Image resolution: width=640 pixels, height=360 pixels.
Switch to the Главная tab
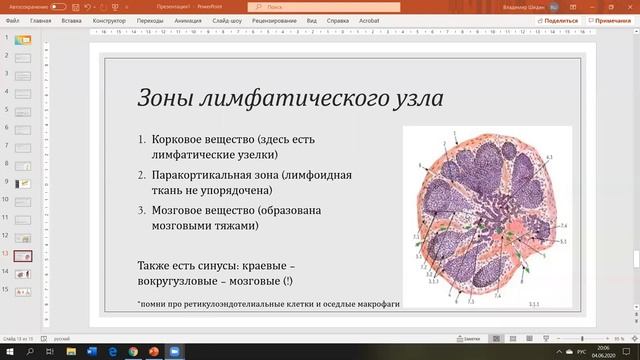40,20
